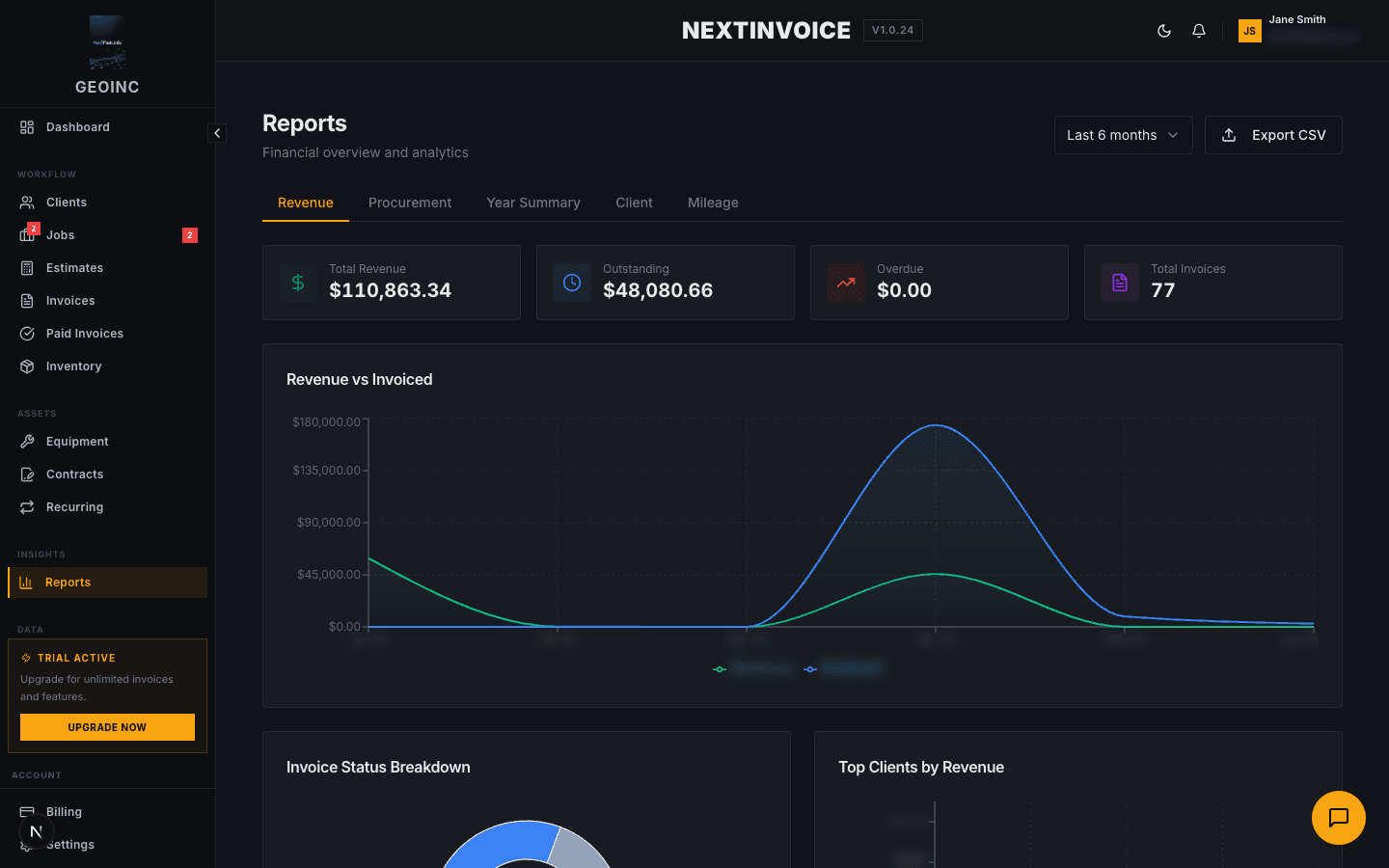Image resolution: width=1389 pixels, height=868 pixels.
Task: Click the JS user avatar
Action: (x=1249, y=31)
